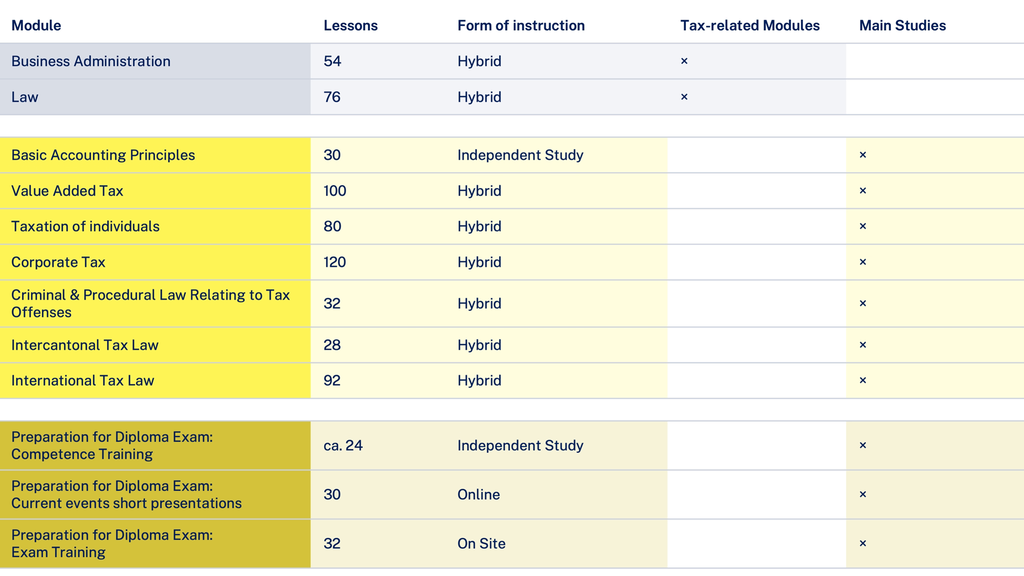Click the Form of instruction header
The image size is (1024, 576).
click(x=521, y=25)
